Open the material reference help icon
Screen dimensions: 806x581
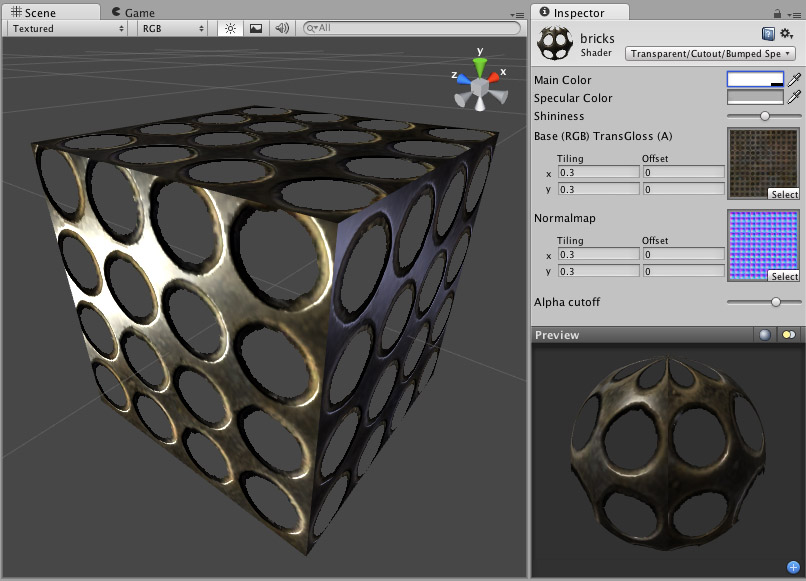coord(768,33)
